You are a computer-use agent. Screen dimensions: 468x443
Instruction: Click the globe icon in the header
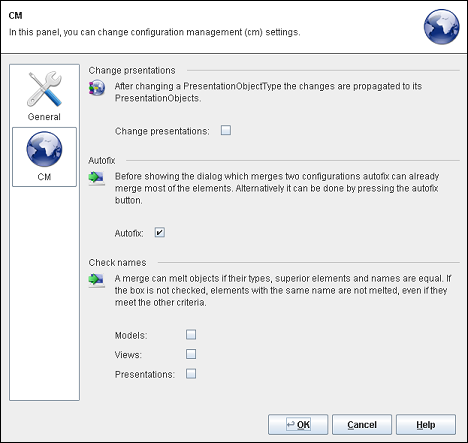(441, 27)
